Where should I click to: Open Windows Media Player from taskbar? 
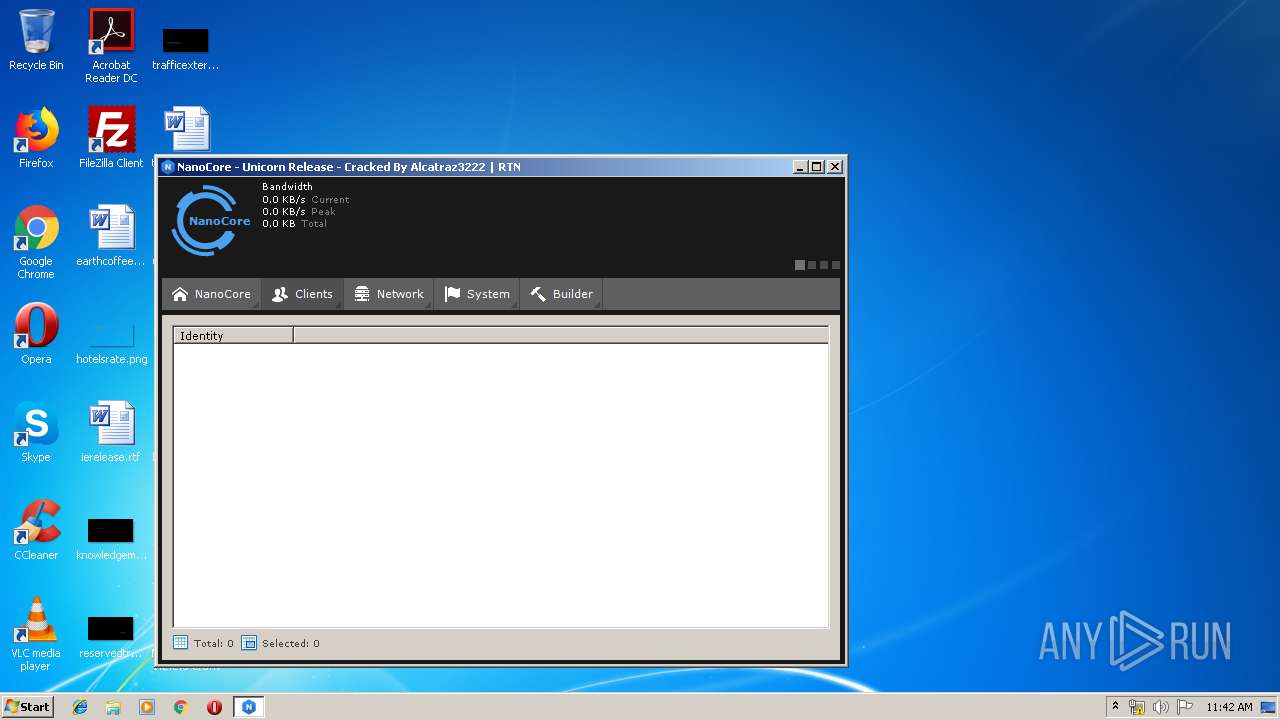pyautogui.click(x=147, y=707)
